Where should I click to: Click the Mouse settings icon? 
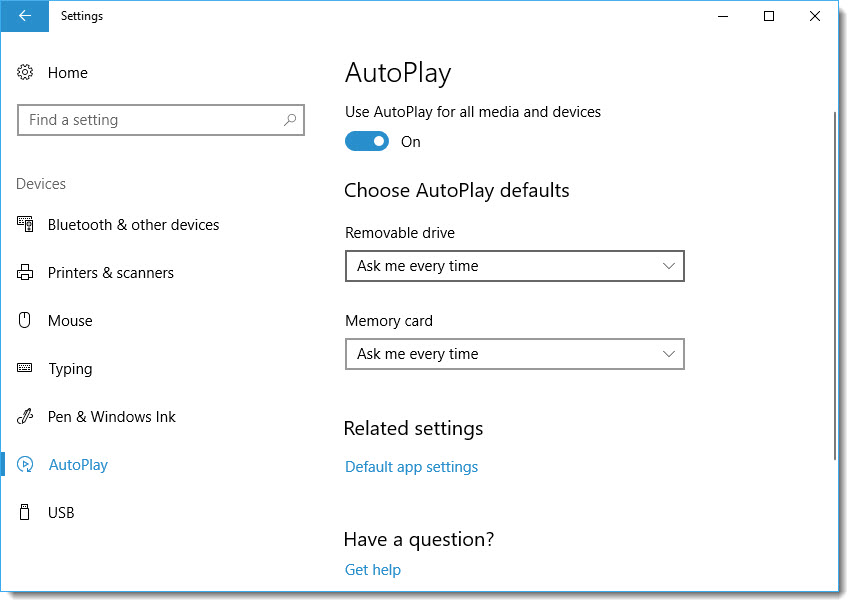pos(24,320)
